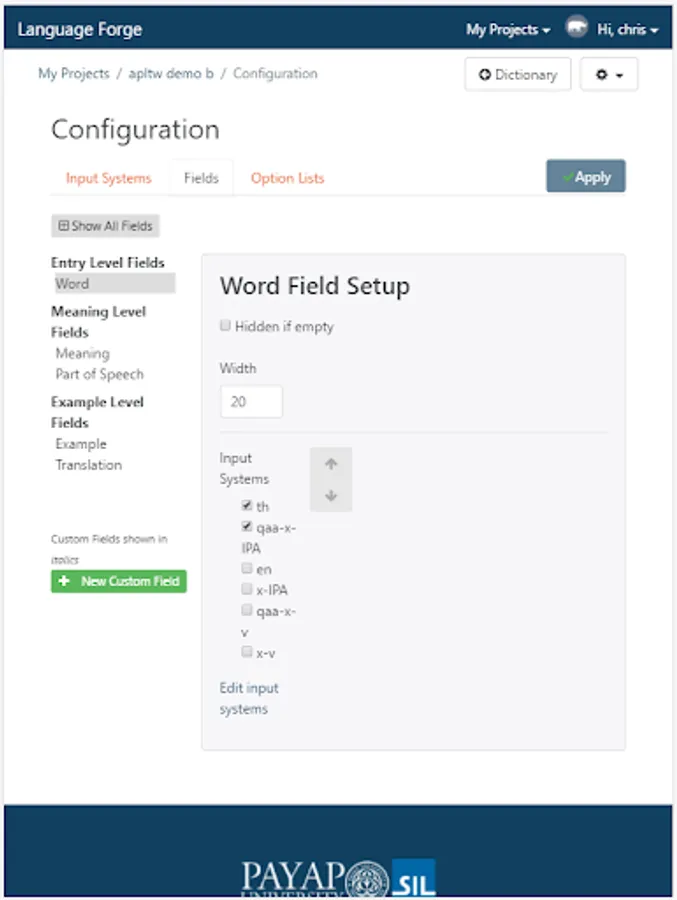Image resolution: width=677 pixels, height=900 pixels.
Task: Click the Configuration breadcrumb
Action: (x=275, y=73)
